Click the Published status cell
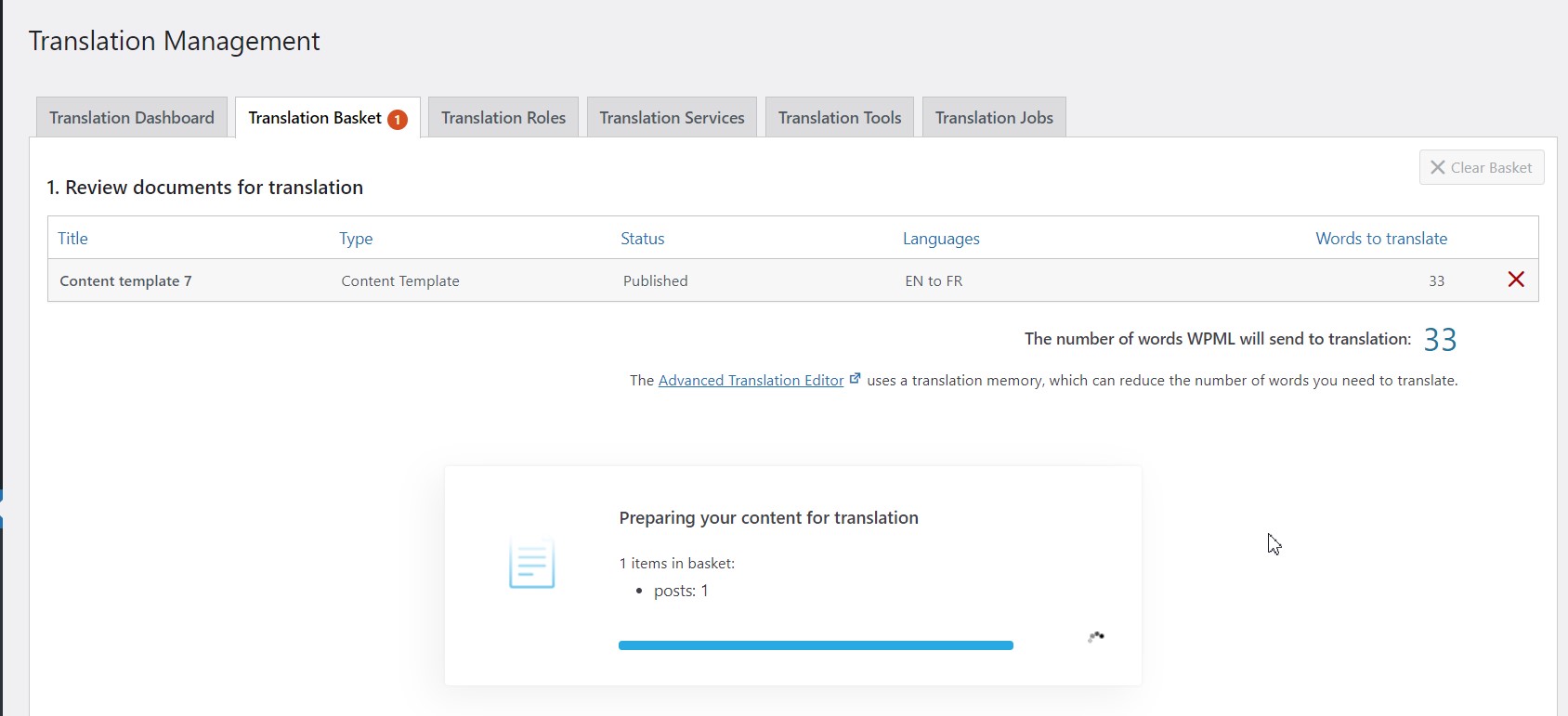This screenshot has height=716, width=1568. [x=656, y=280]
